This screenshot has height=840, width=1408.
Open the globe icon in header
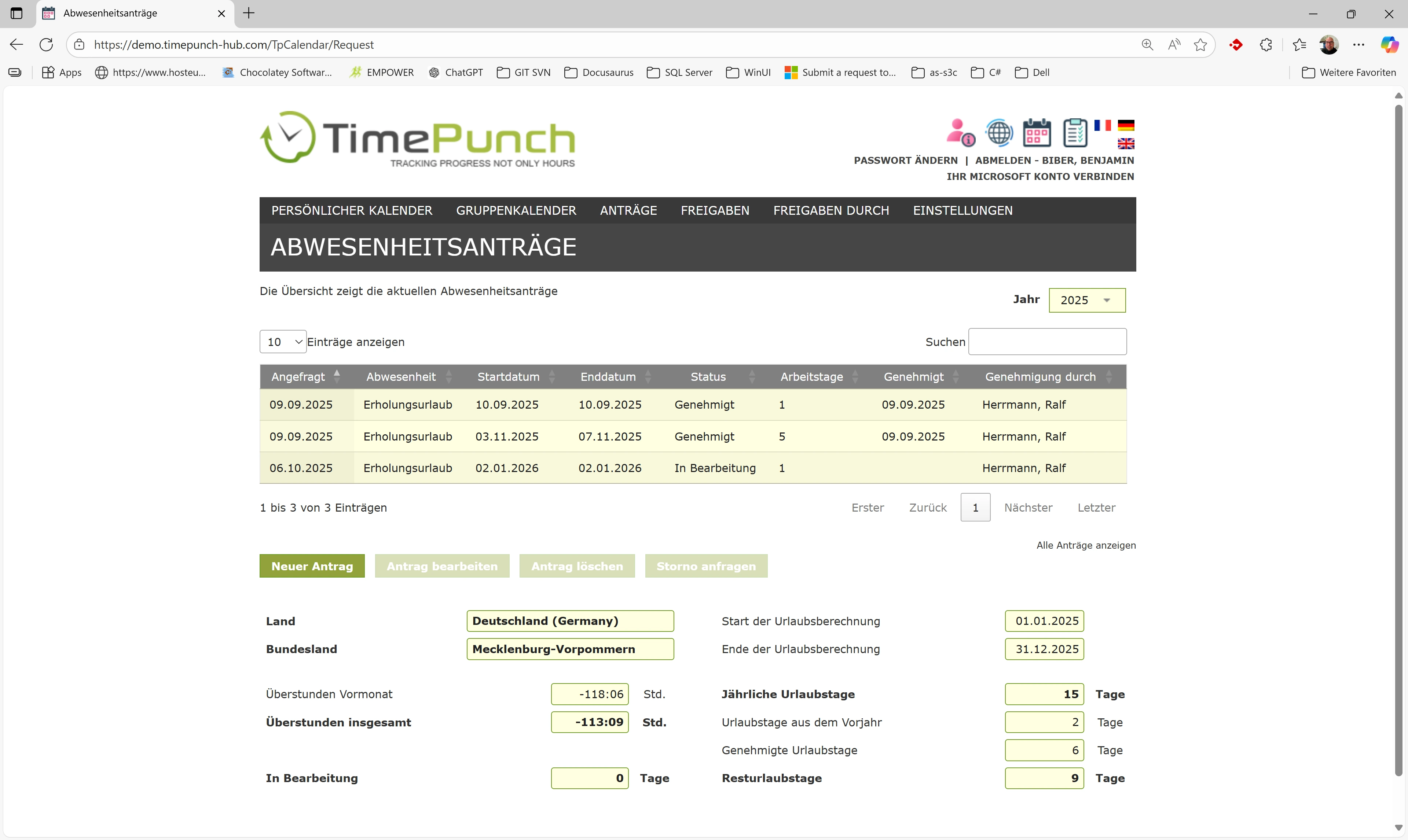pyautogui.click(x=999, y=132)
